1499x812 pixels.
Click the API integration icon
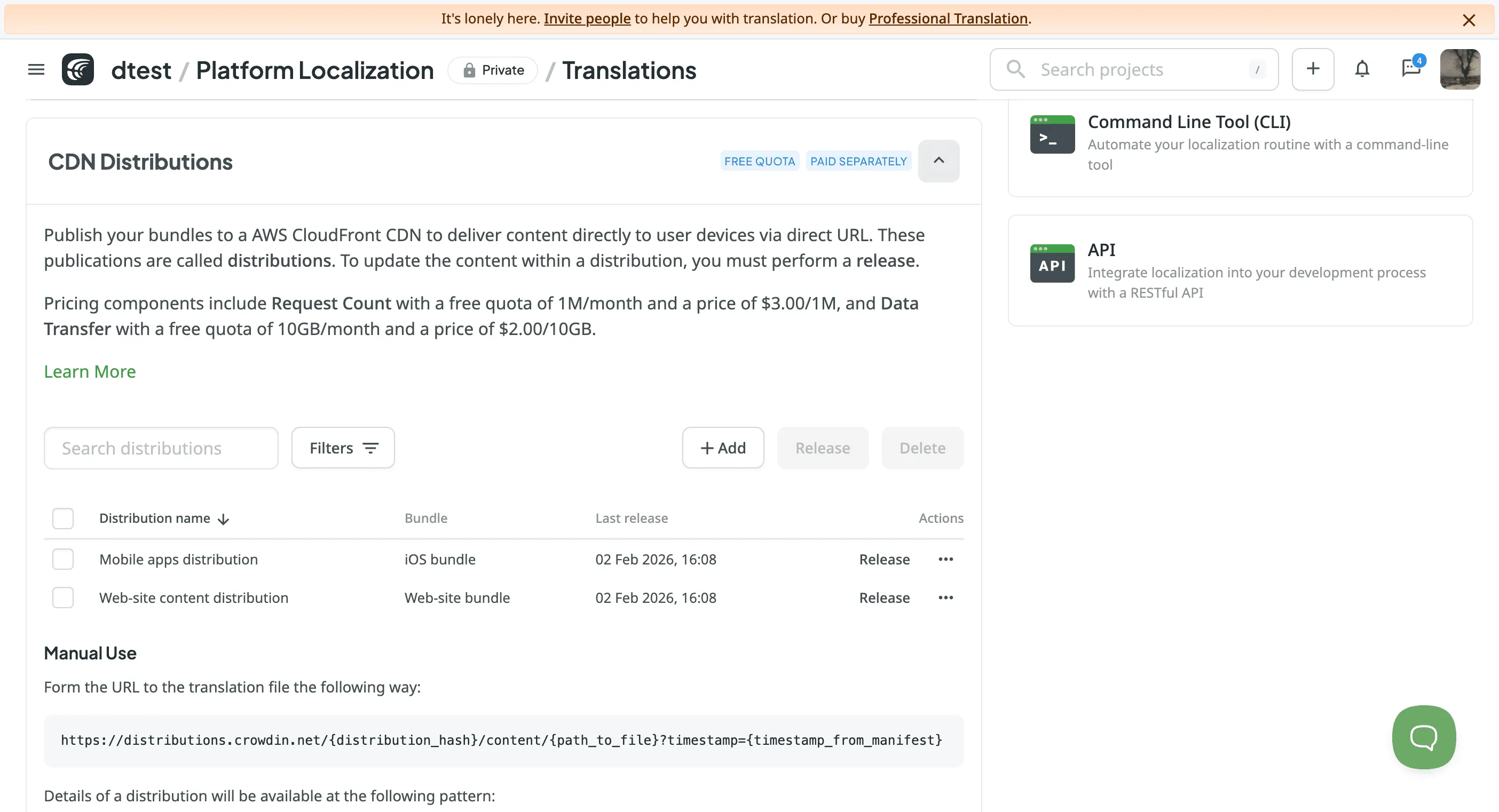click(1052, 264)
